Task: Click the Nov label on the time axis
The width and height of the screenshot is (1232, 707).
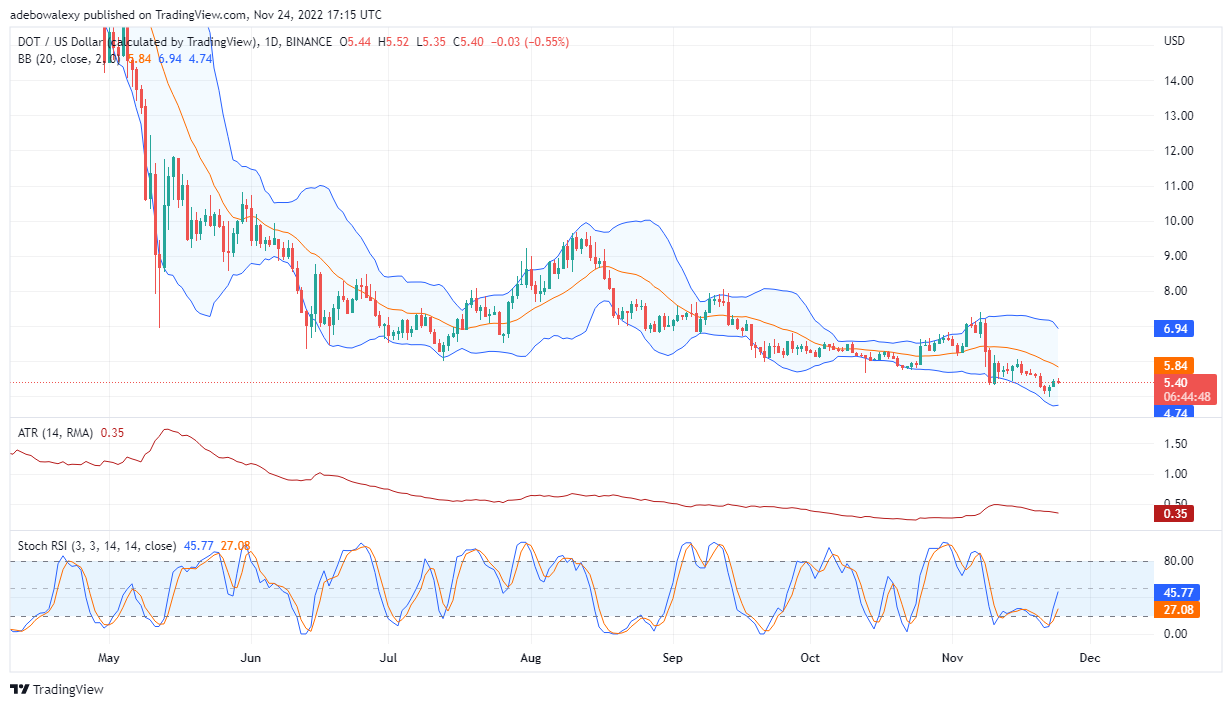Action: point(951,658)
